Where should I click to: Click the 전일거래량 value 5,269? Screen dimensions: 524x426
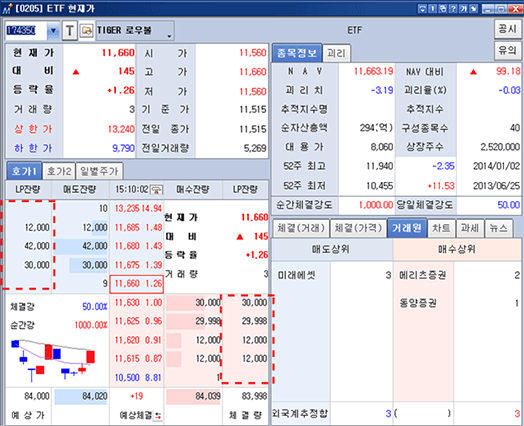pos(255,148)
